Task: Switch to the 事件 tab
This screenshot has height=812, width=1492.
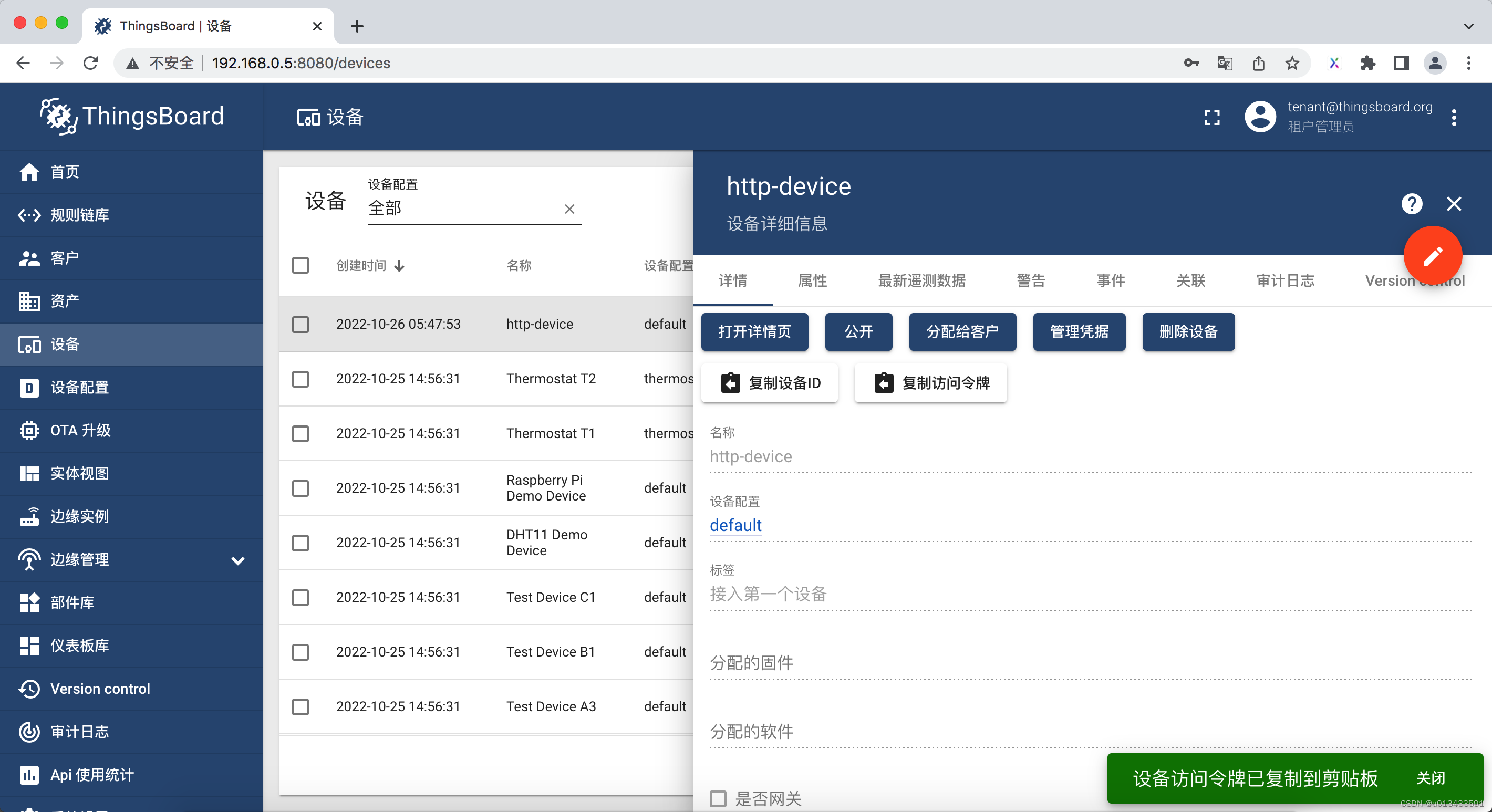Action: [x=1110, y=281]
